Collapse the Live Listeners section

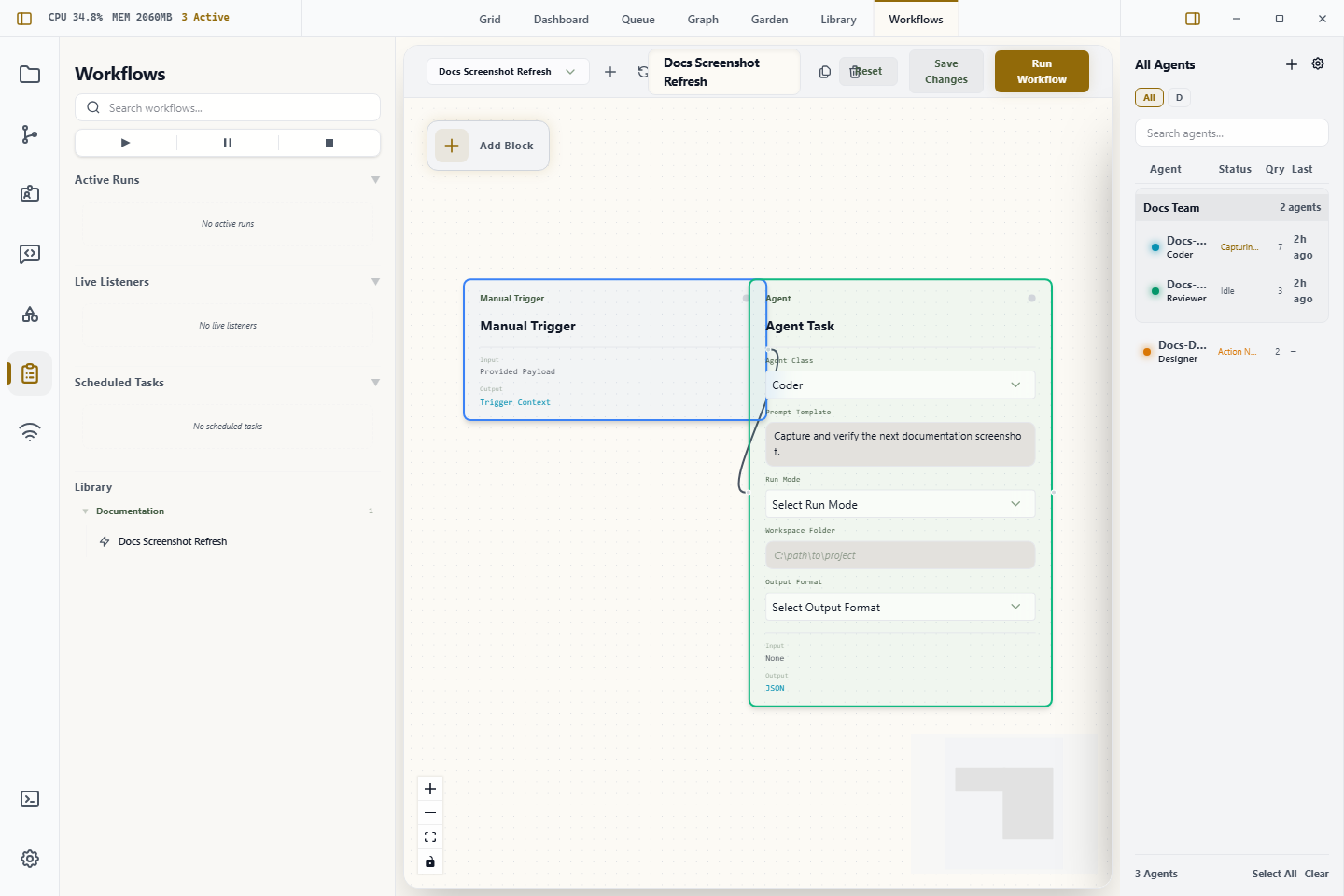point(376,282)
